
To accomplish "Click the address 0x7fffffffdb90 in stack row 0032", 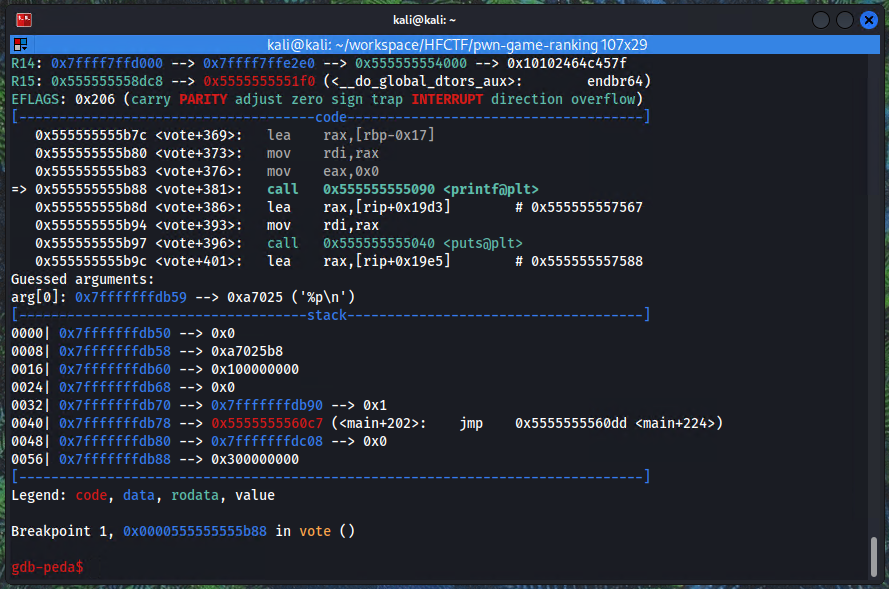I will [266, 406].
